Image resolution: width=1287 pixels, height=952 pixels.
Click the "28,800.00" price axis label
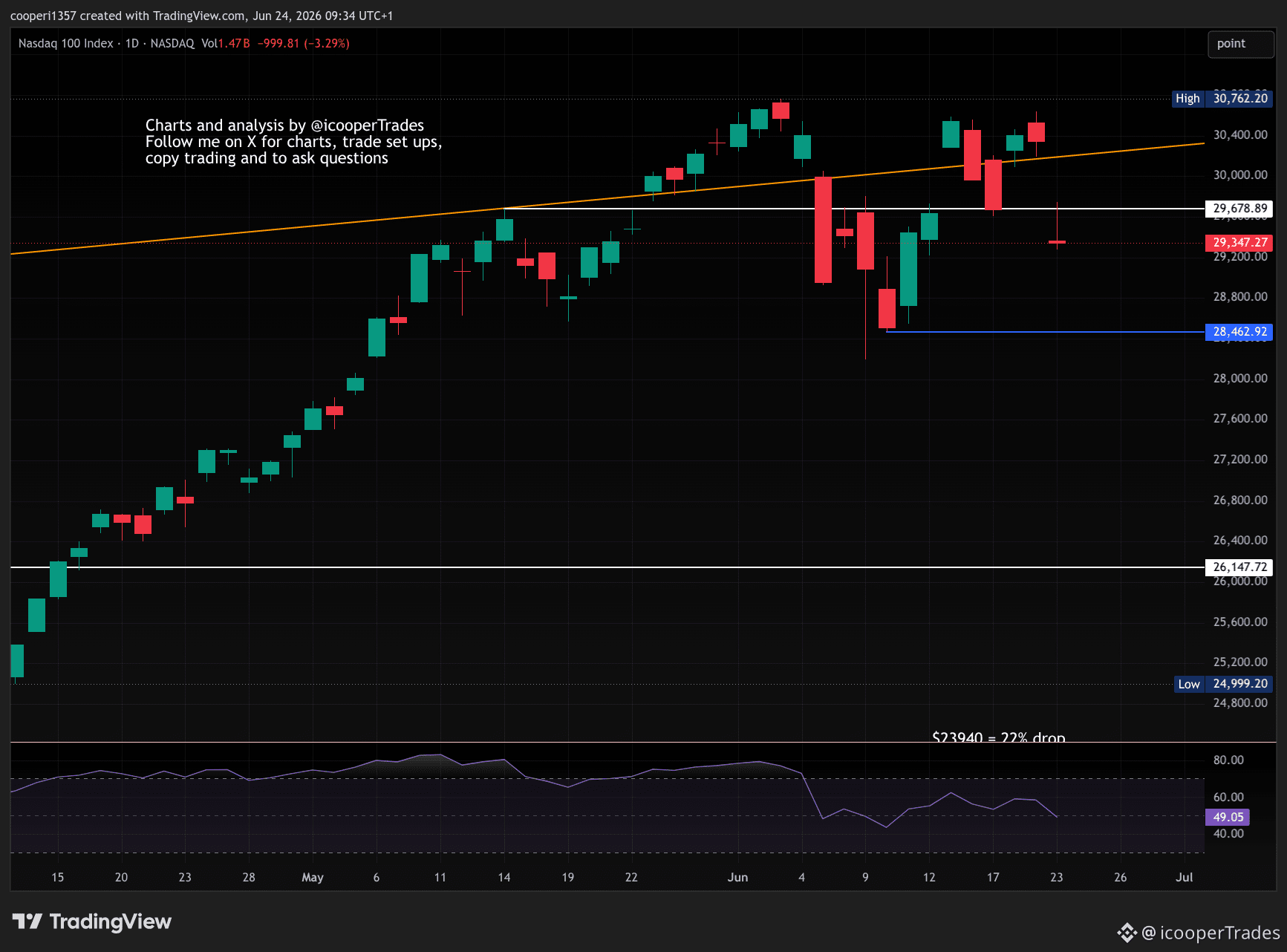[1240, 297]
